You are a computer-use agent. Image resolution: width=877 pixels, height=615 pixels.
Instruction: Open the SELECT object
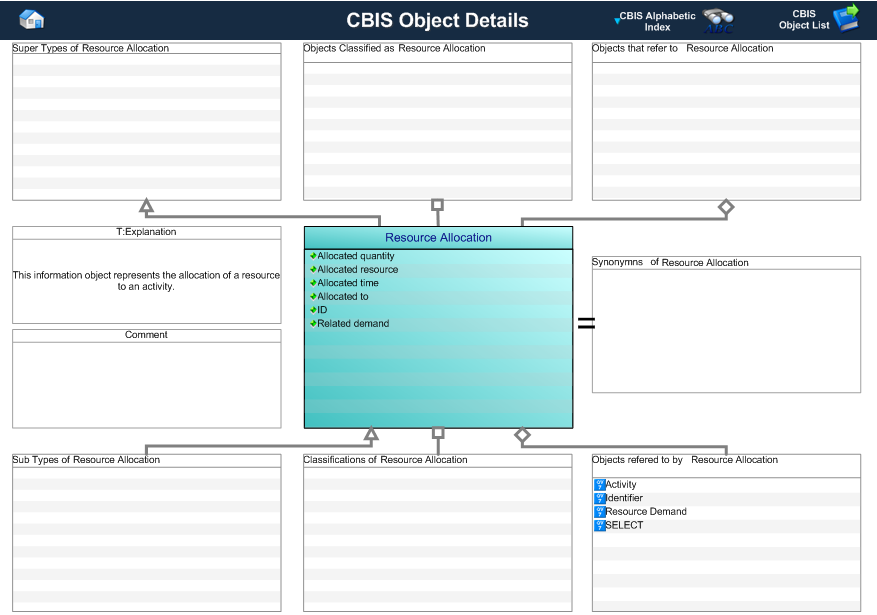click(624, 526)
